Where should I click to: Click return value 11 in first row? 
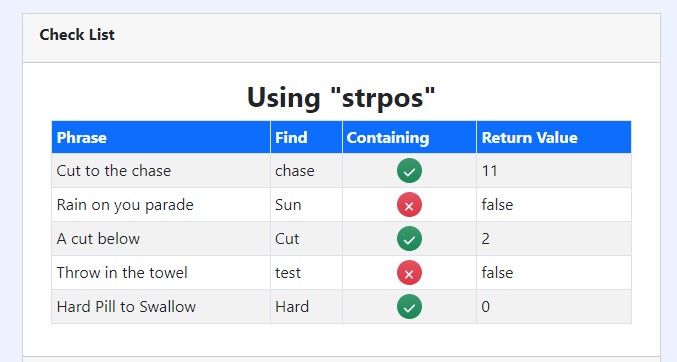490,171
